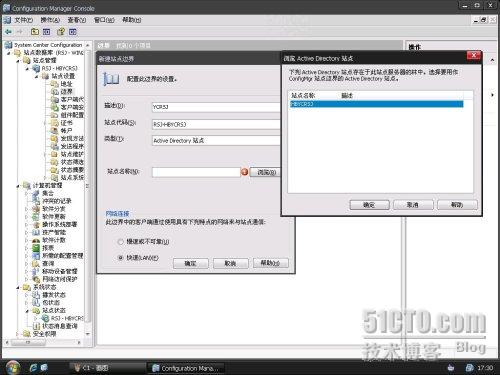Viewport: 500px width, 375px height.
Task: Click the Back arrow toolbar icon
Action: (x=8, y=32)
